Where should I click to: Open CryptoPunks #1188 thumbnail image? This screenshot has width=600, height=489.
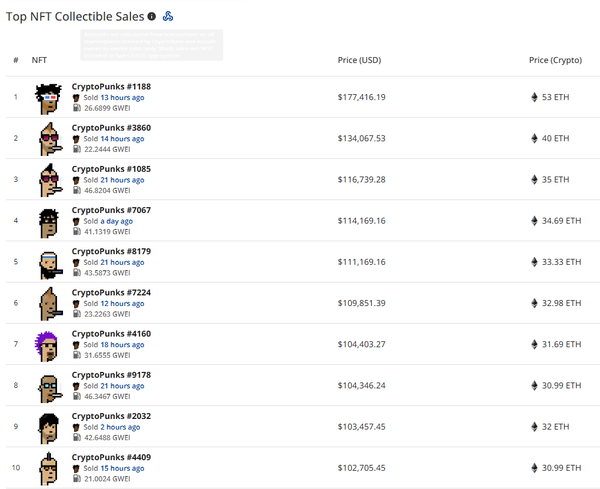pyautogui.click(x=48, y=97)
